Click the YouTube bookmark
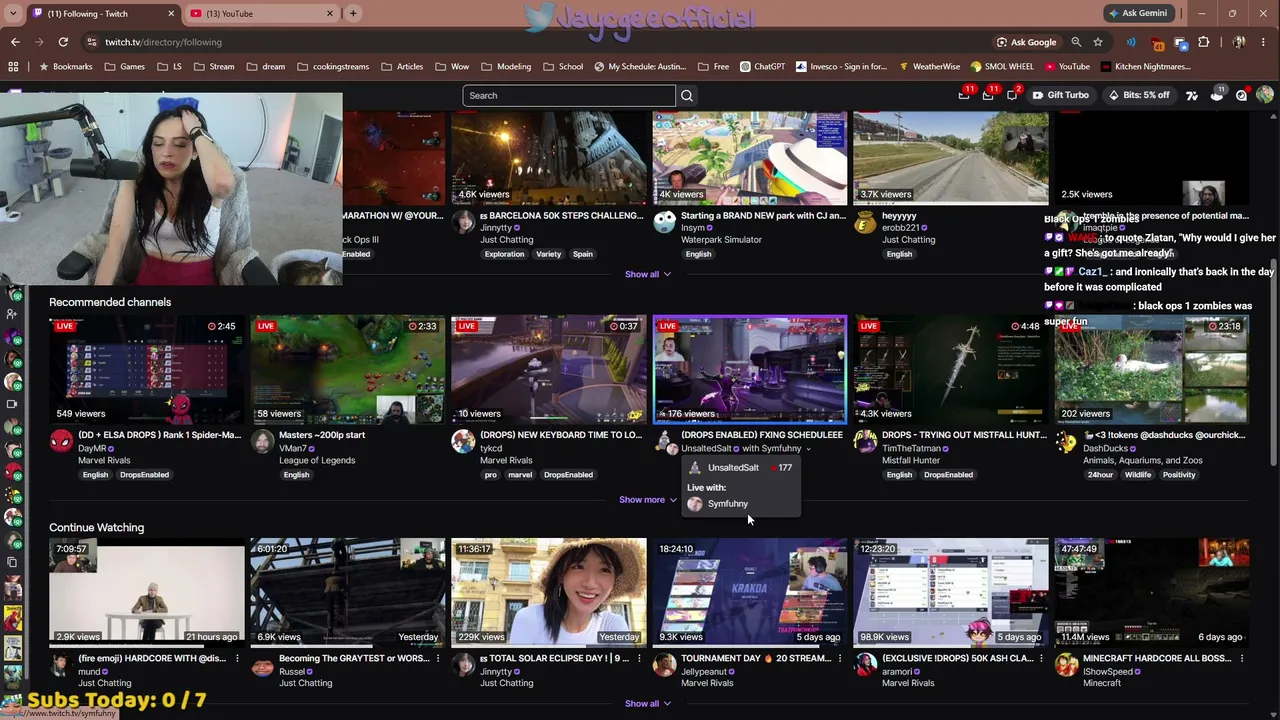The width and height of the screenshot is (1280, 720). point(1066,67)
